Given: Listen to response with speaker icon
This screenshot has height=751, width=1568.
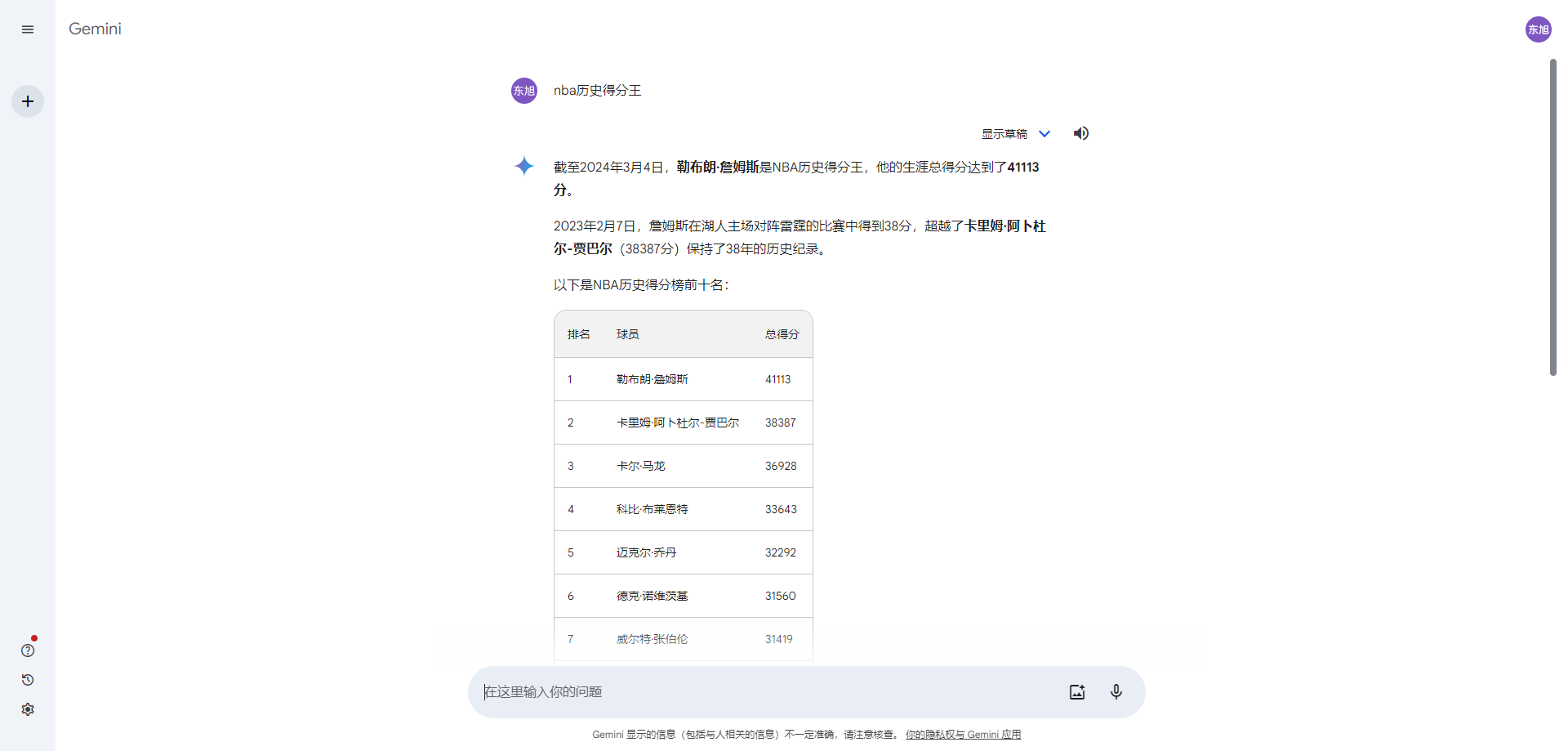Looking at the screenshot, I should click(1081, 133).
